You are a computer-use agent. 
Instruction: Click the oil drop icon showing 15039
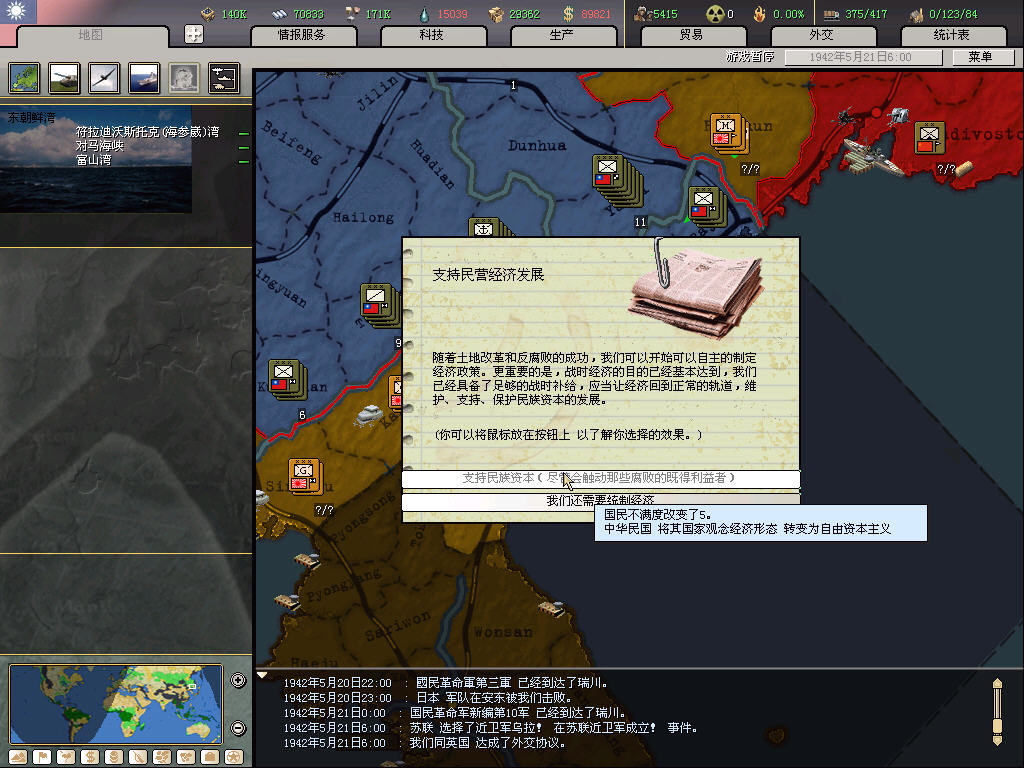(424, 14)
